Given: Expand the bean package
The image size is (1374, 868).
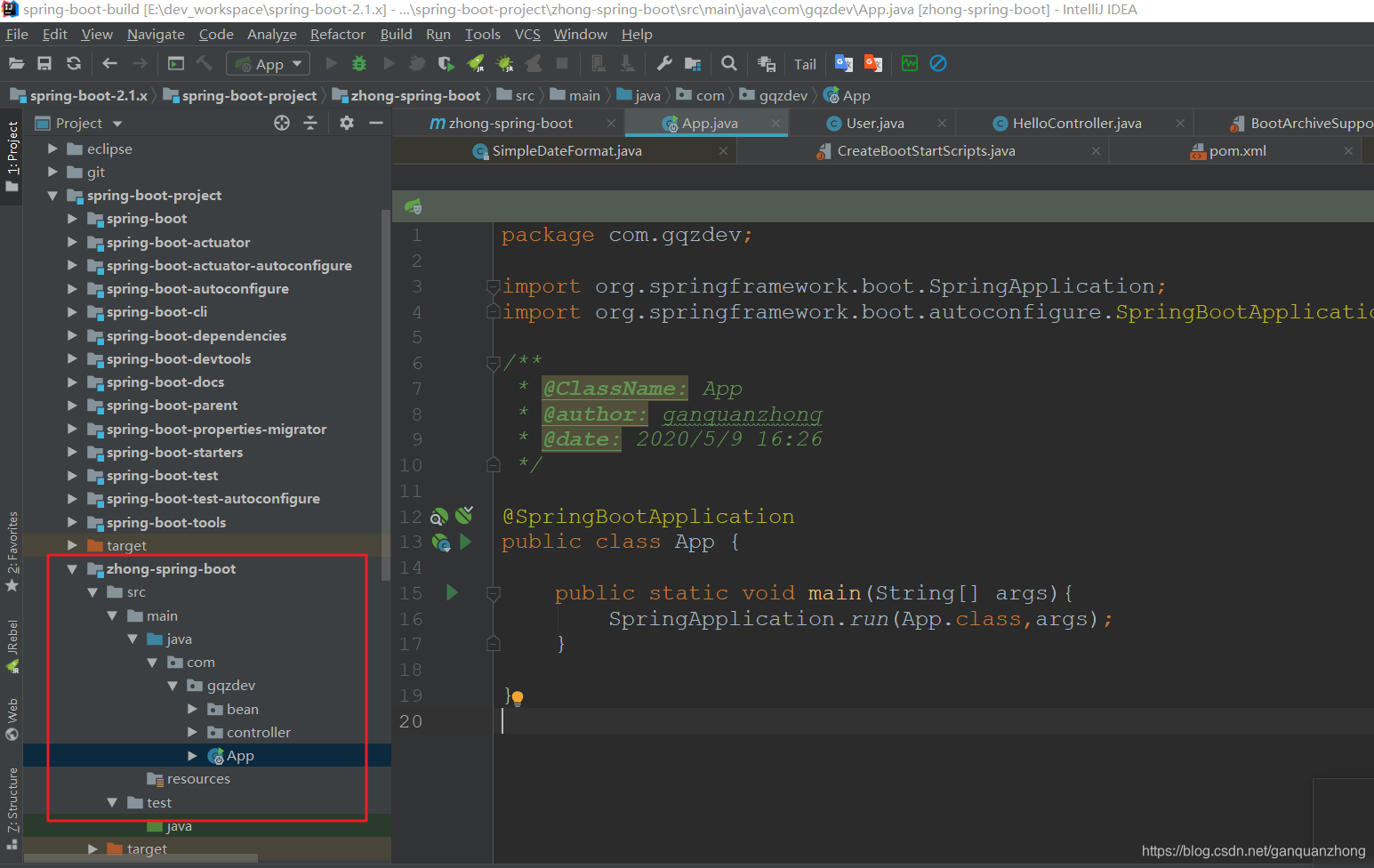Looking at the screenshot, I should [x=192, y=709].
